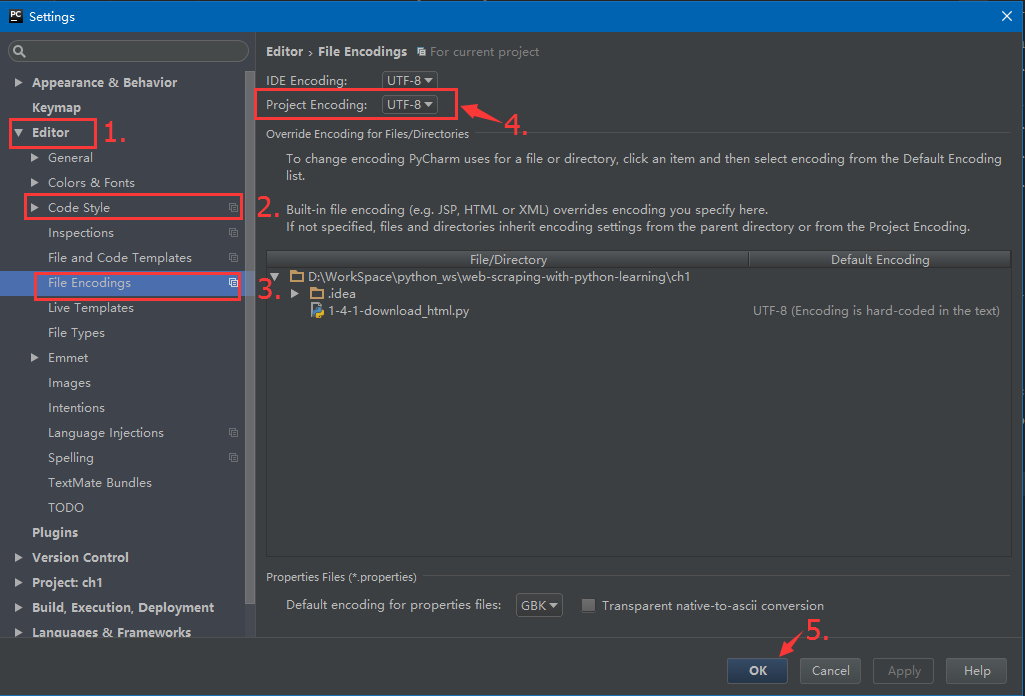Expand Colors & Fonts arrow
The image size is (1025, 696).
(x=35, y=182)
